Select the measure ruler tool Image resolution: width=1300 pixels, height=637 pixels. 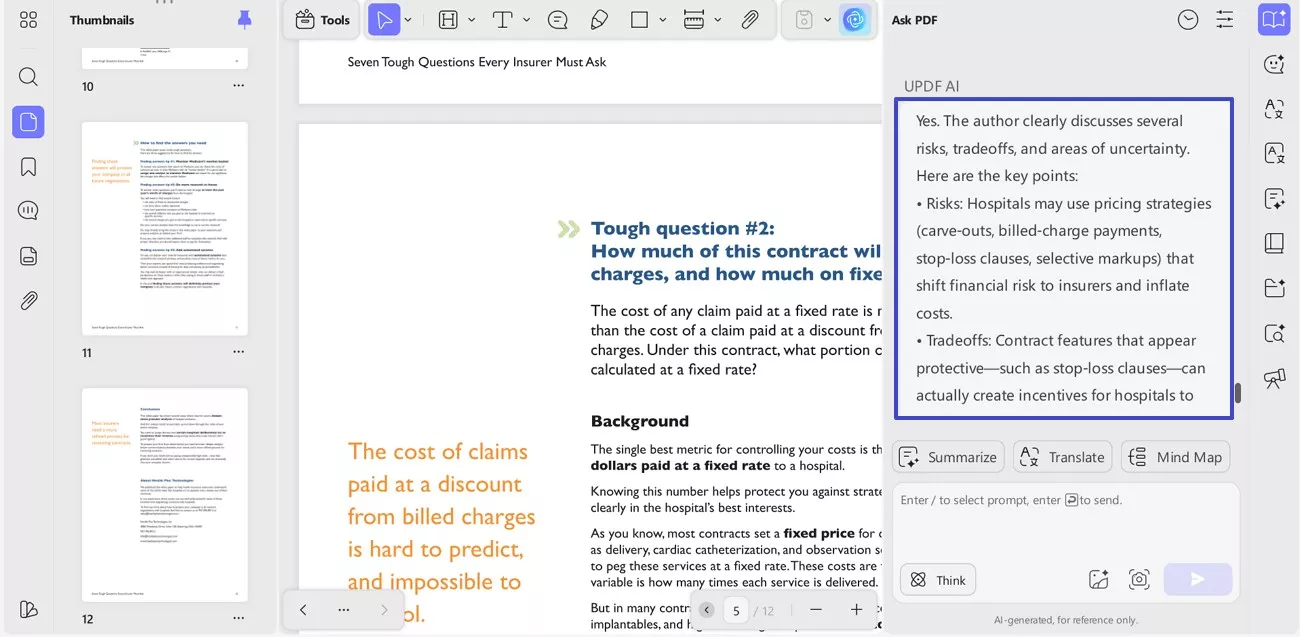[694, 20]
